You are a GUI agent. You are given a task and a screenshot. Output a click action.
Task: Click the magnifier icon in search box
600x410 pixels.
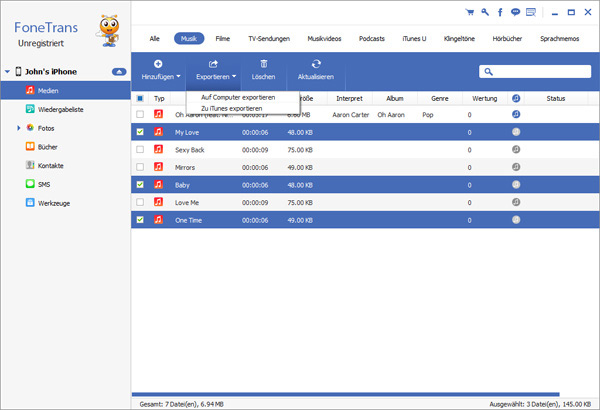(488, 72)
